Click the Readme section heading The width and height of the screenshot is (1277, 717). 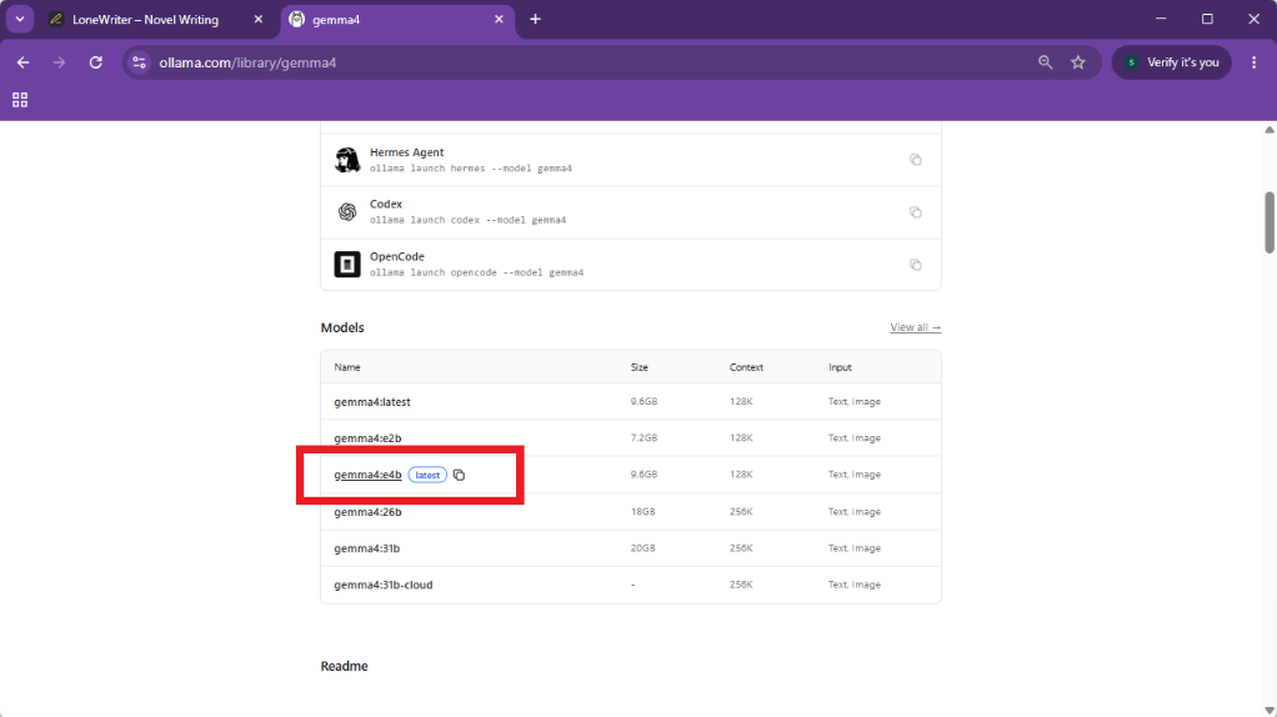point(344,666)
